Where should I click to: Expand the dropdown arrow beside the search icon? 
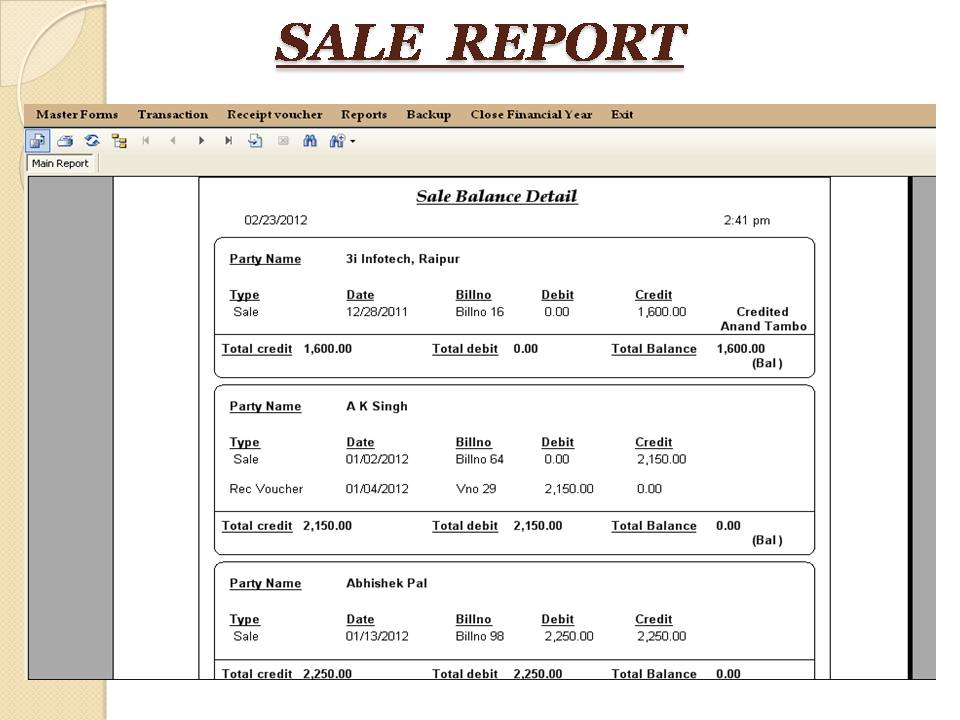[353, 141]
